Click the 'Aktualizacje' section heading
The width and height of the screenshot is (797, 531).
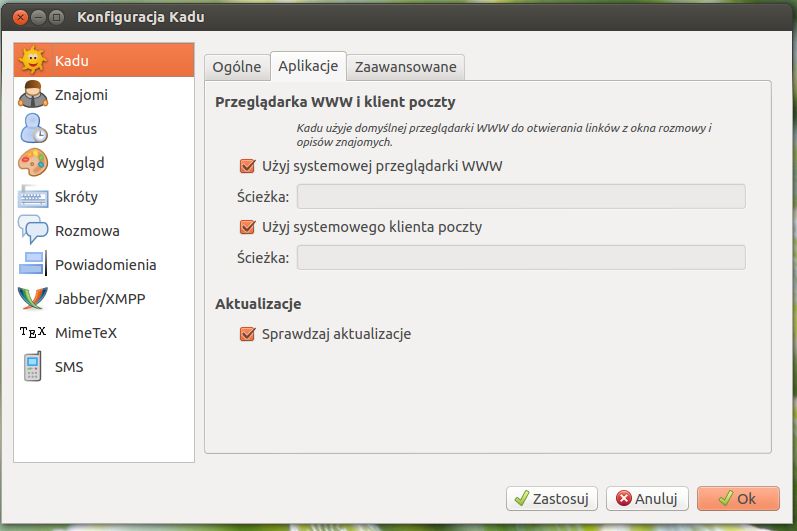[x=258, y=304]
